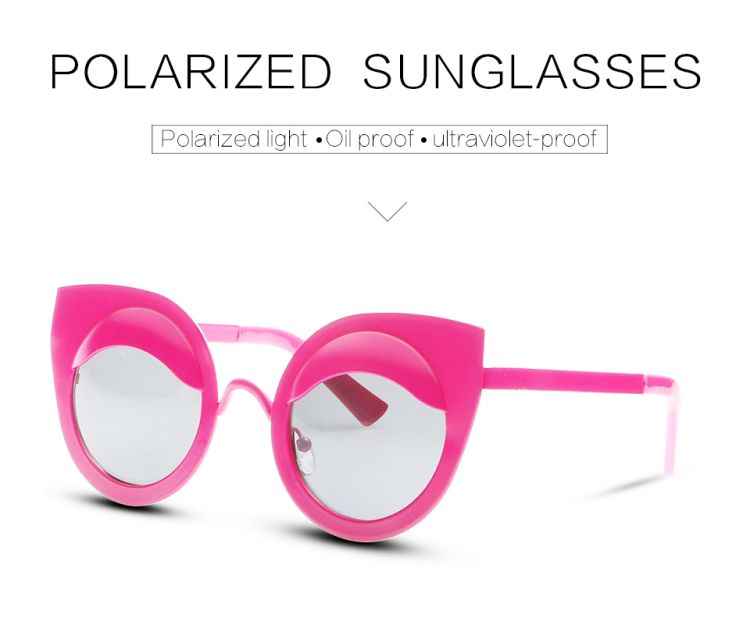Viewport: 750px width, 621px height.
Task: Click the word SUNGLASSES in the heading
Action: (x=532, y=72)
